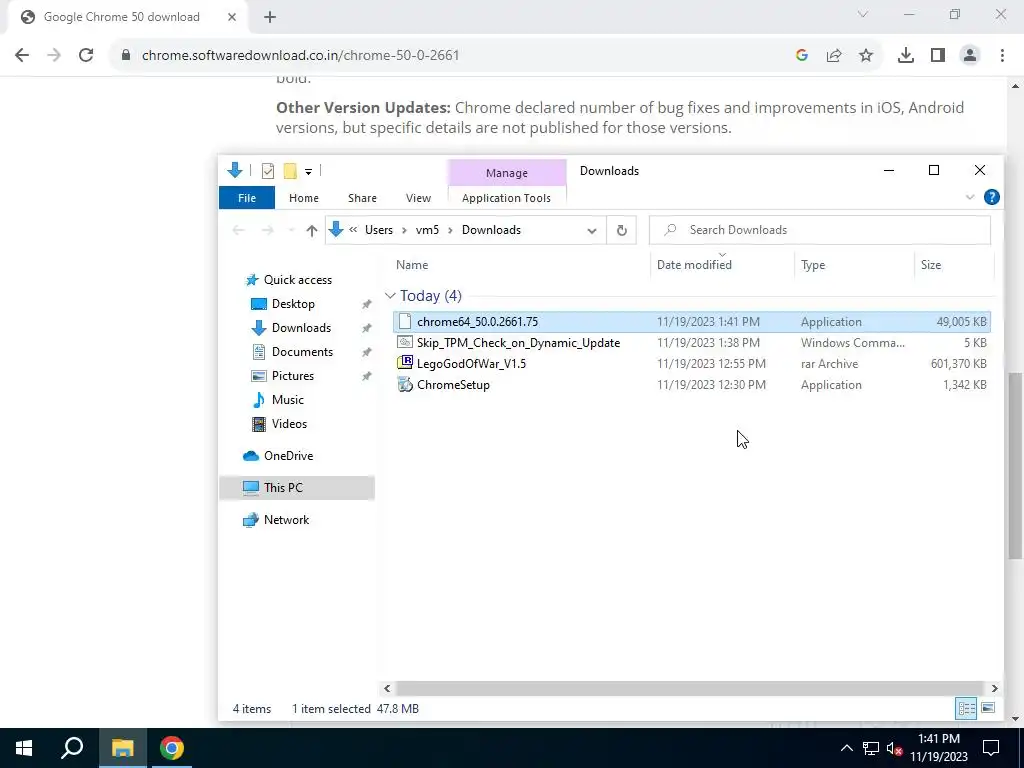The height and width of the screenshot is (768, 1024).
Task: Click Chrome taskbar icon
Action: 172,748
